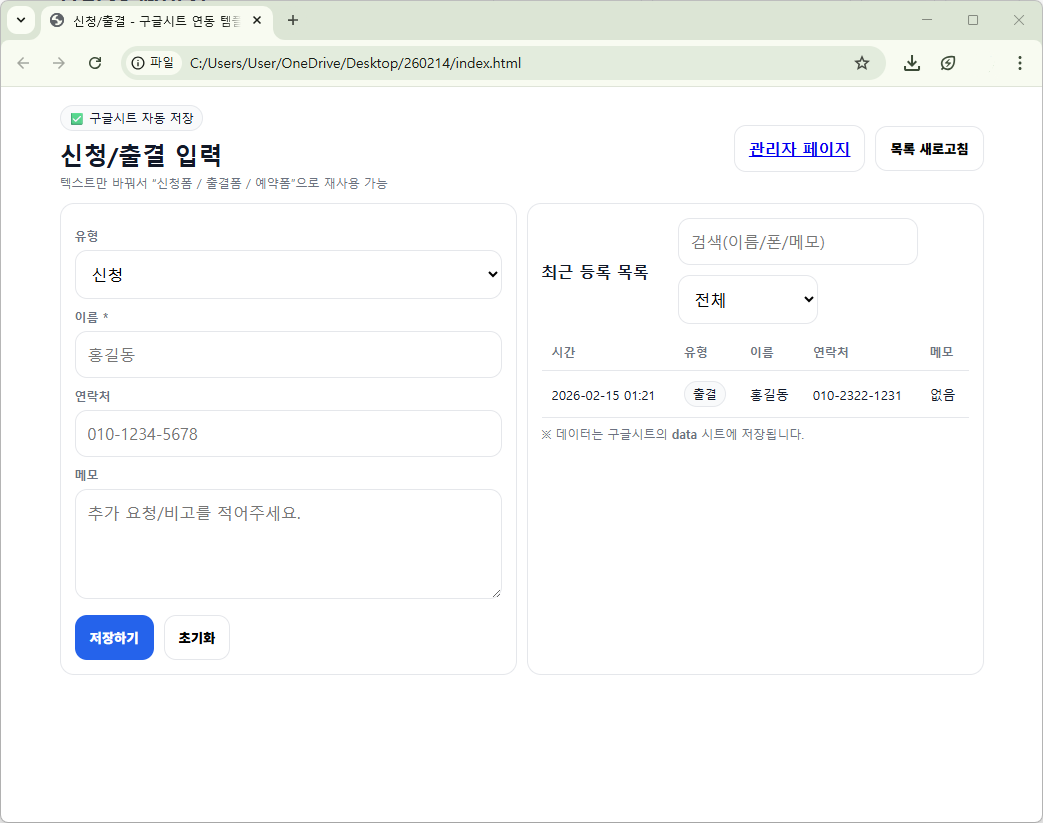This screenshot has width=1043, height=823.
Task: Click the 목록 새로고침 button
Action: [x=929, y=149]
